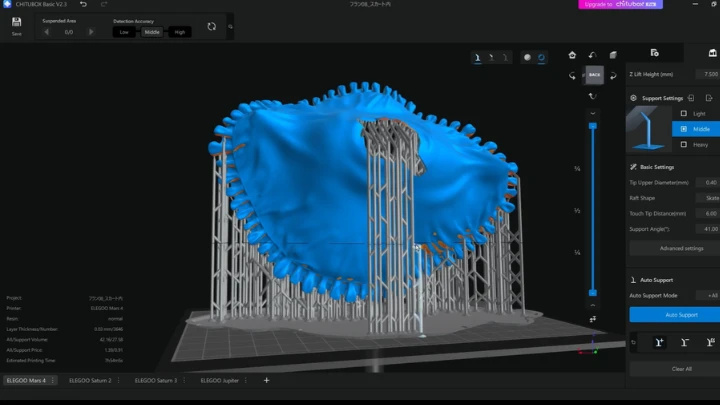Import support settings icon

coord(691,98)
